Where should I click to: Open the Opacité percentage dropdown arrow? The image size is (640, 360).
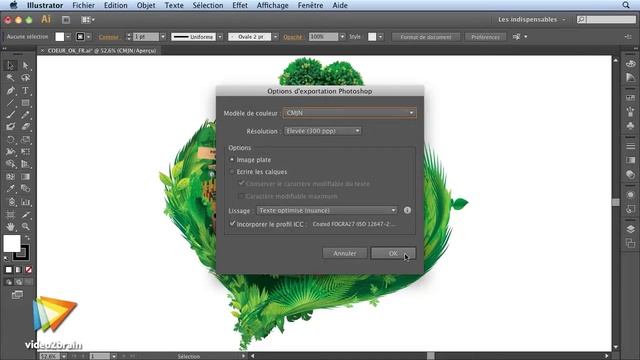pyautogui.click(x=342, y=37)
